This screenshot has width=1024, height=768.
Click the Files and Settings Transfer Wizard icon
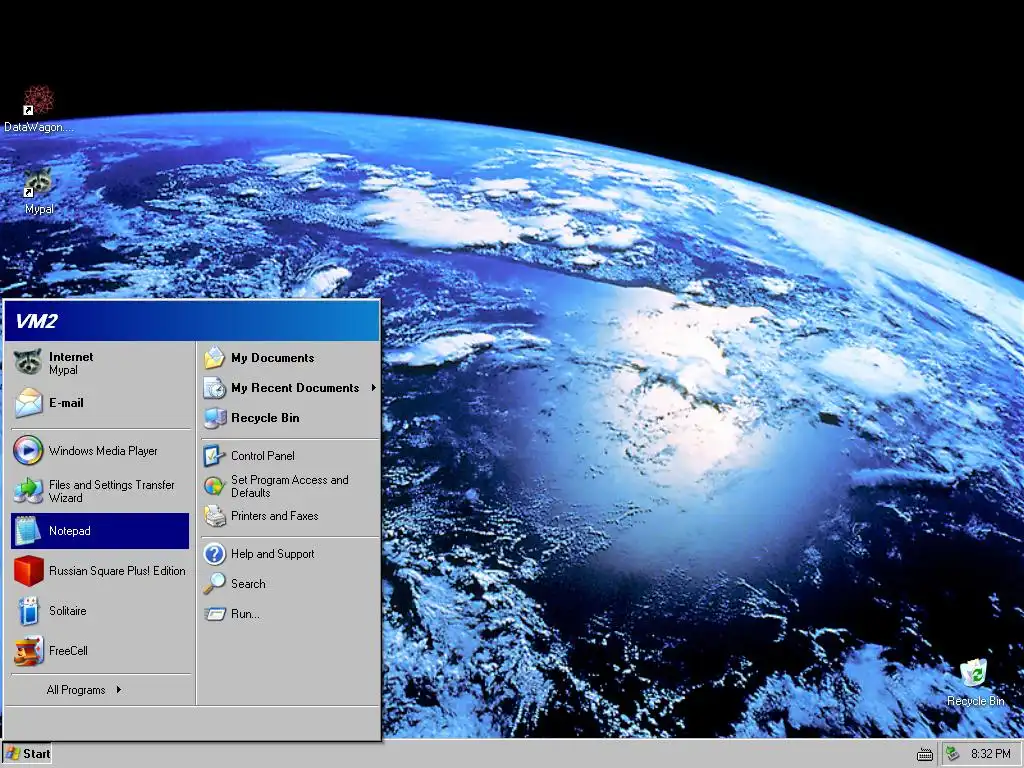pos(28,490)
